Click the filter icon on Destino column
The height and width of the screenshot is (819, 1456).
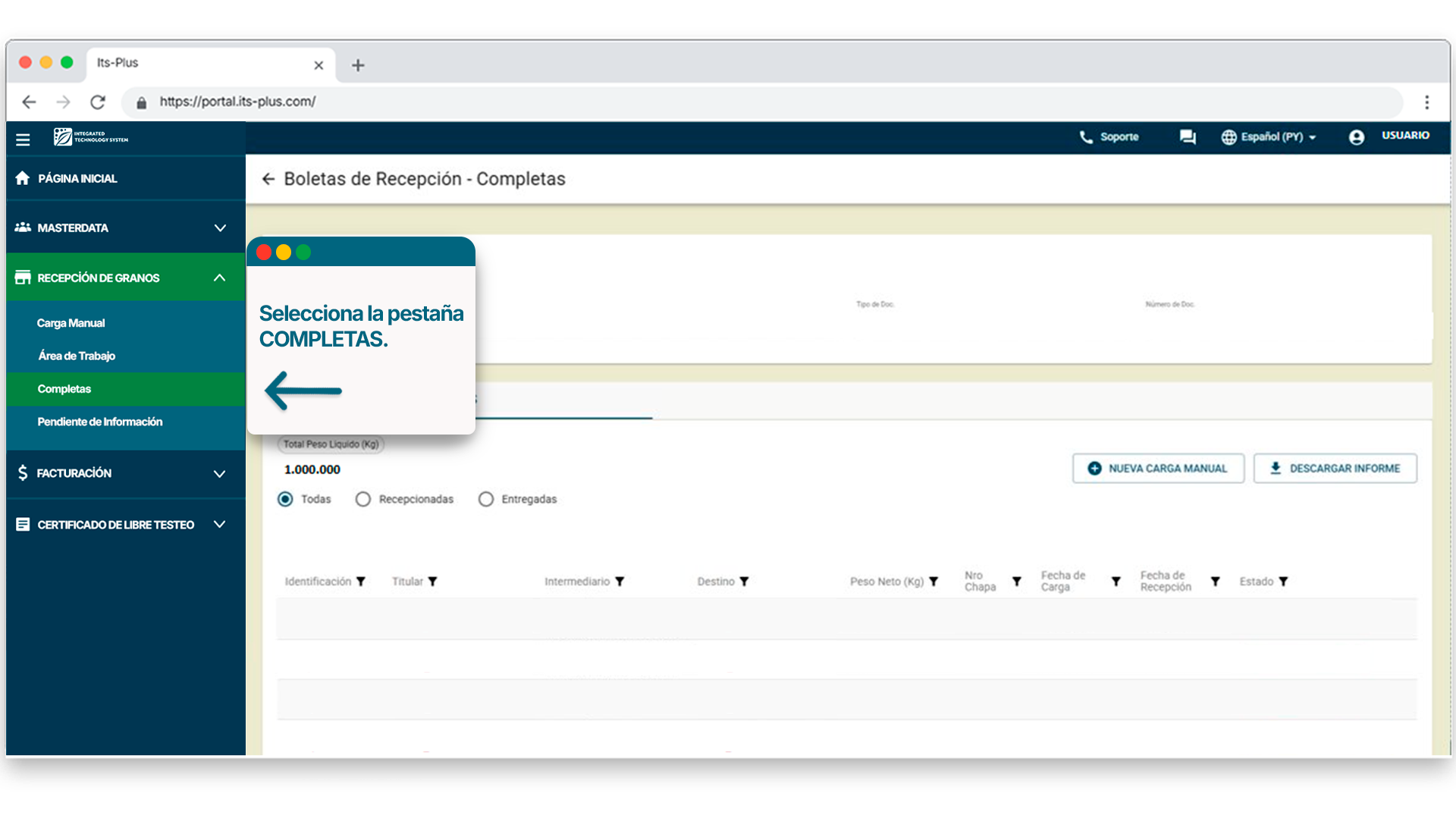(744, 582)
